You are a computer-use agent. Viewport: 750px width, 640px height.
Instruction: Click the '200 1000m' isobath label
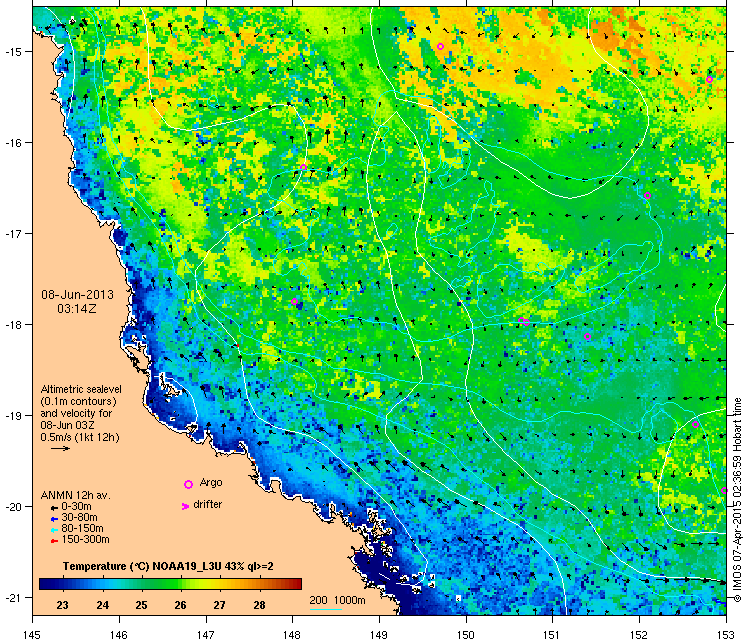click(337, 600)
